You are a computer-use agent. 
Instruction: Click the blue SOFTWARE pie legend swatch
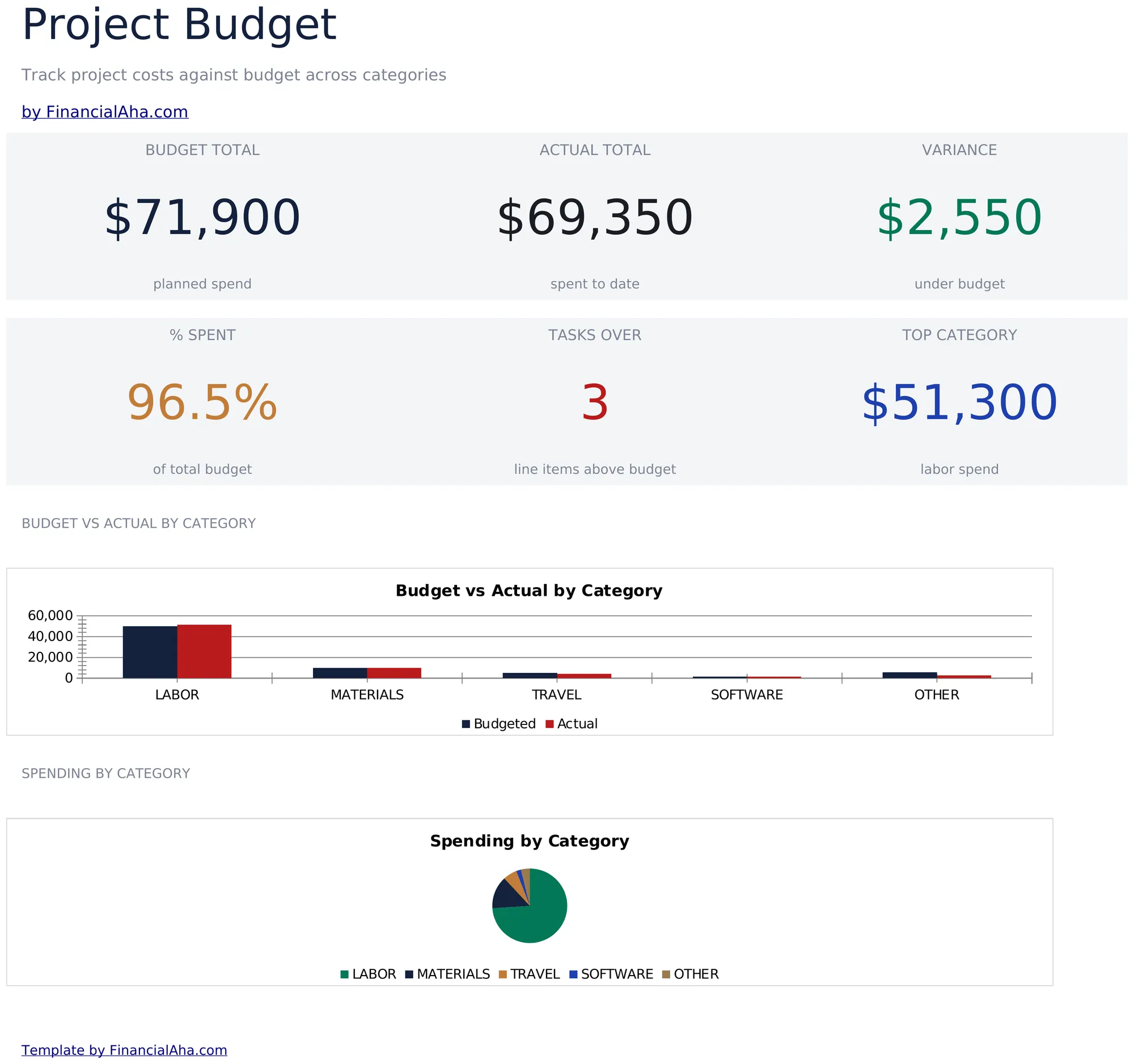click(573, 974)
